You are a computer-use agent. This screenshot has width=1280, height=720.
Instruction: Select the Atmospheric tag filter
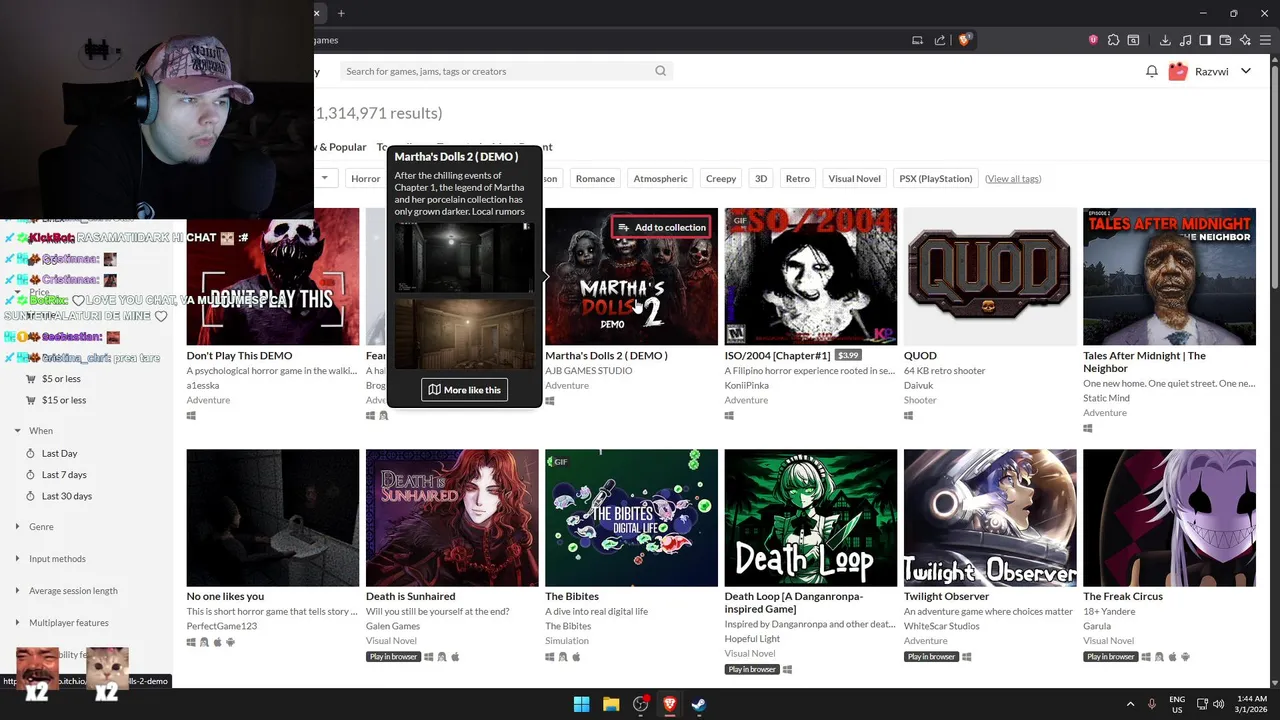tap(660, 178)
